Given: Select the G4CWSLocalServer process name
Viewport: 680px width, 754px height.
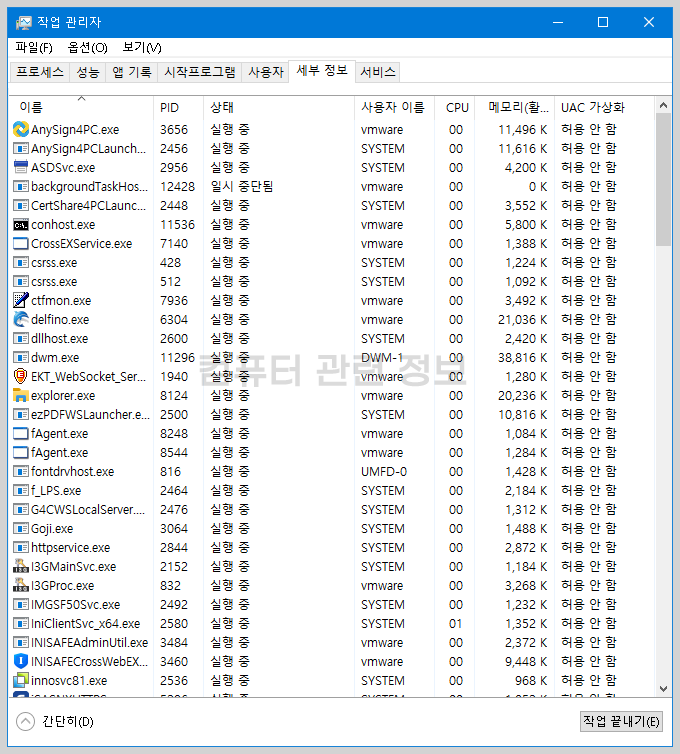Looking at the screenshot, I should click(88, 509).
